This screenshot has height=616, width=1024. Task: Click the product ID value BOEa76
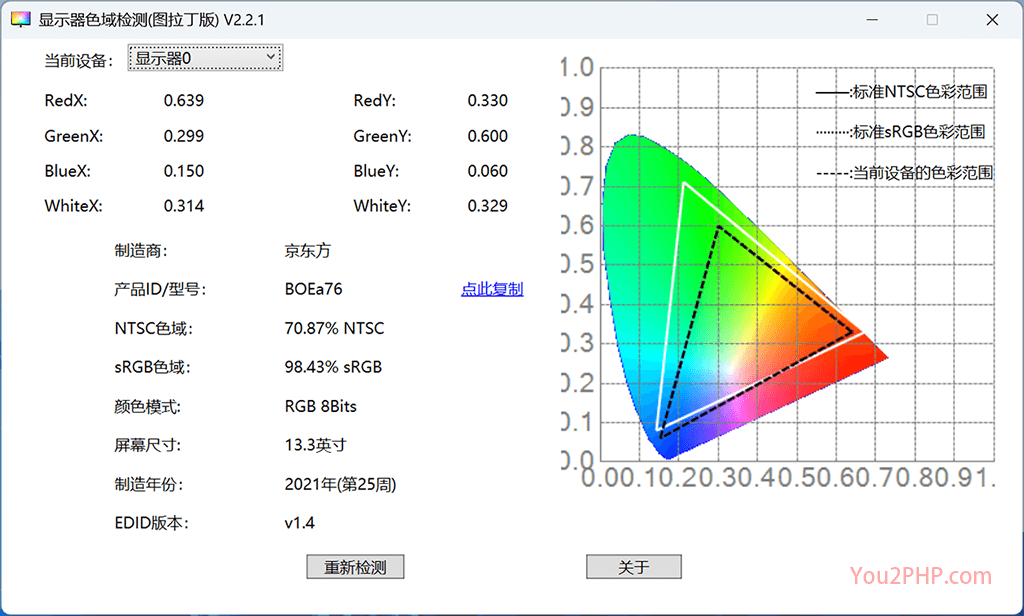tap(313, 290)
